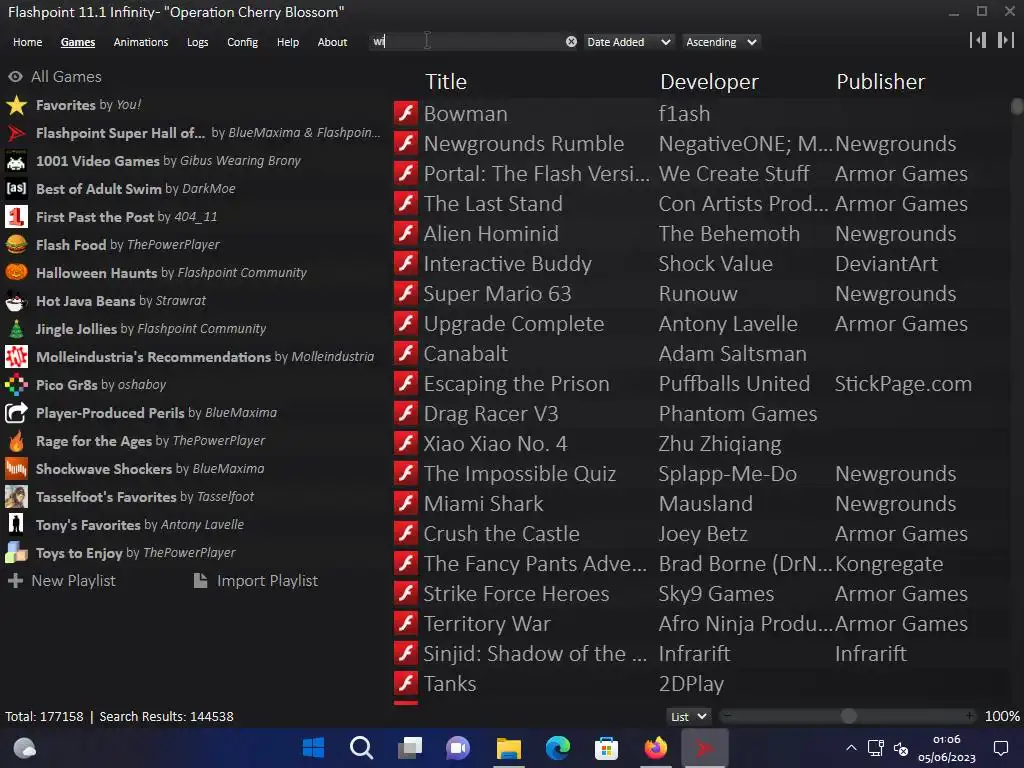Select Miami Shark in the list
Image resolution: width=1024 pixels, height=768 pixels.
point(699,504)
